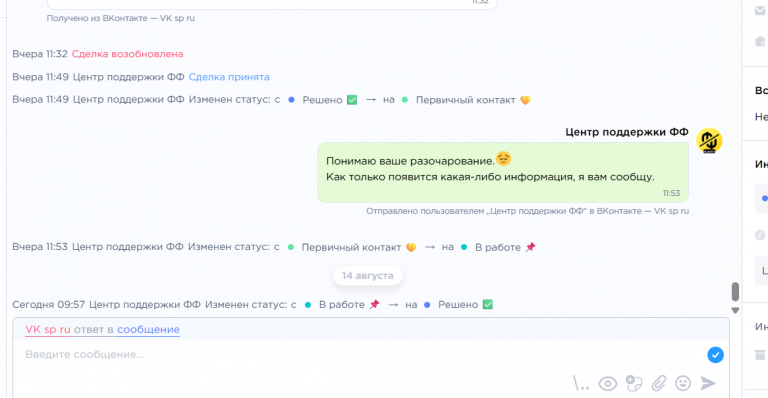Click the mail icon in right sidebar
The image size is (768, 398).
click(760, 11)
